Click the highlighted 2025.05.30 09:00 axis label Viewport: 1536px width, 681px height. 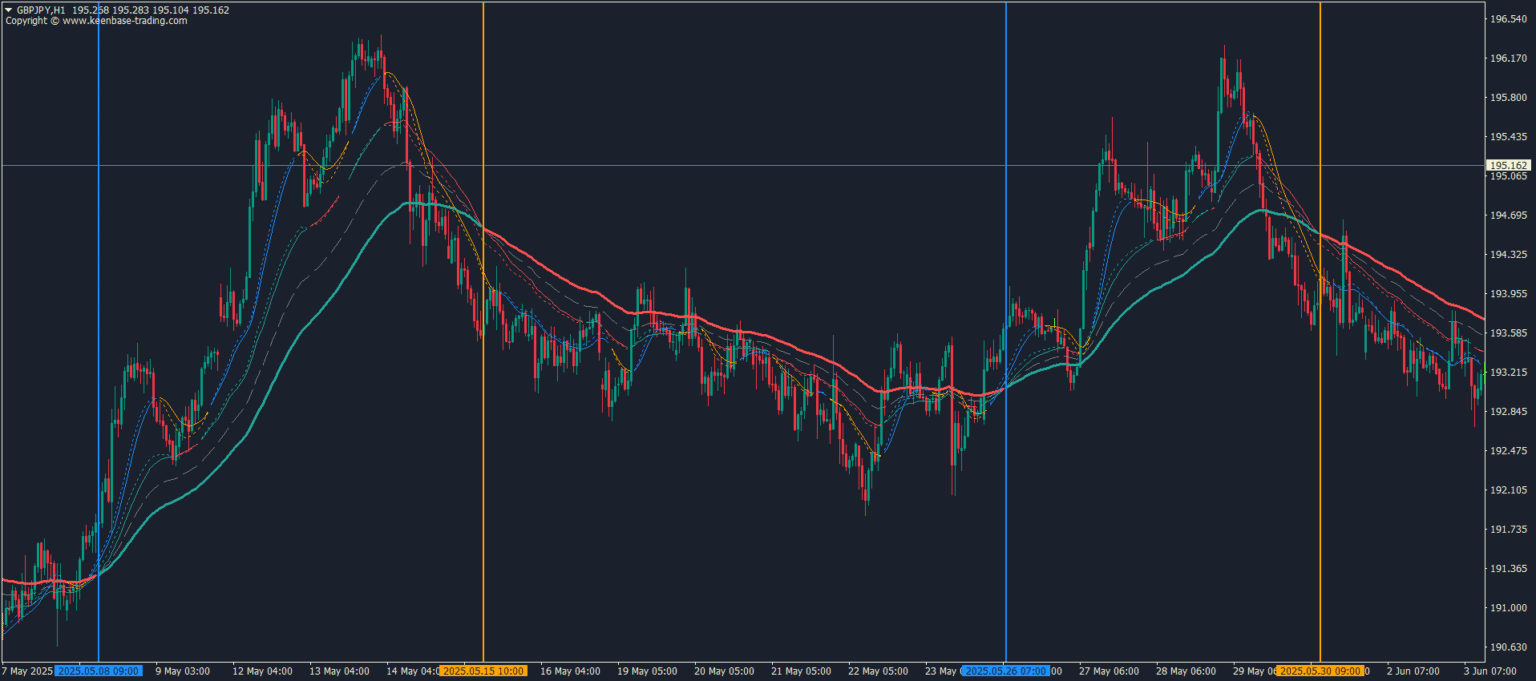1319,671
